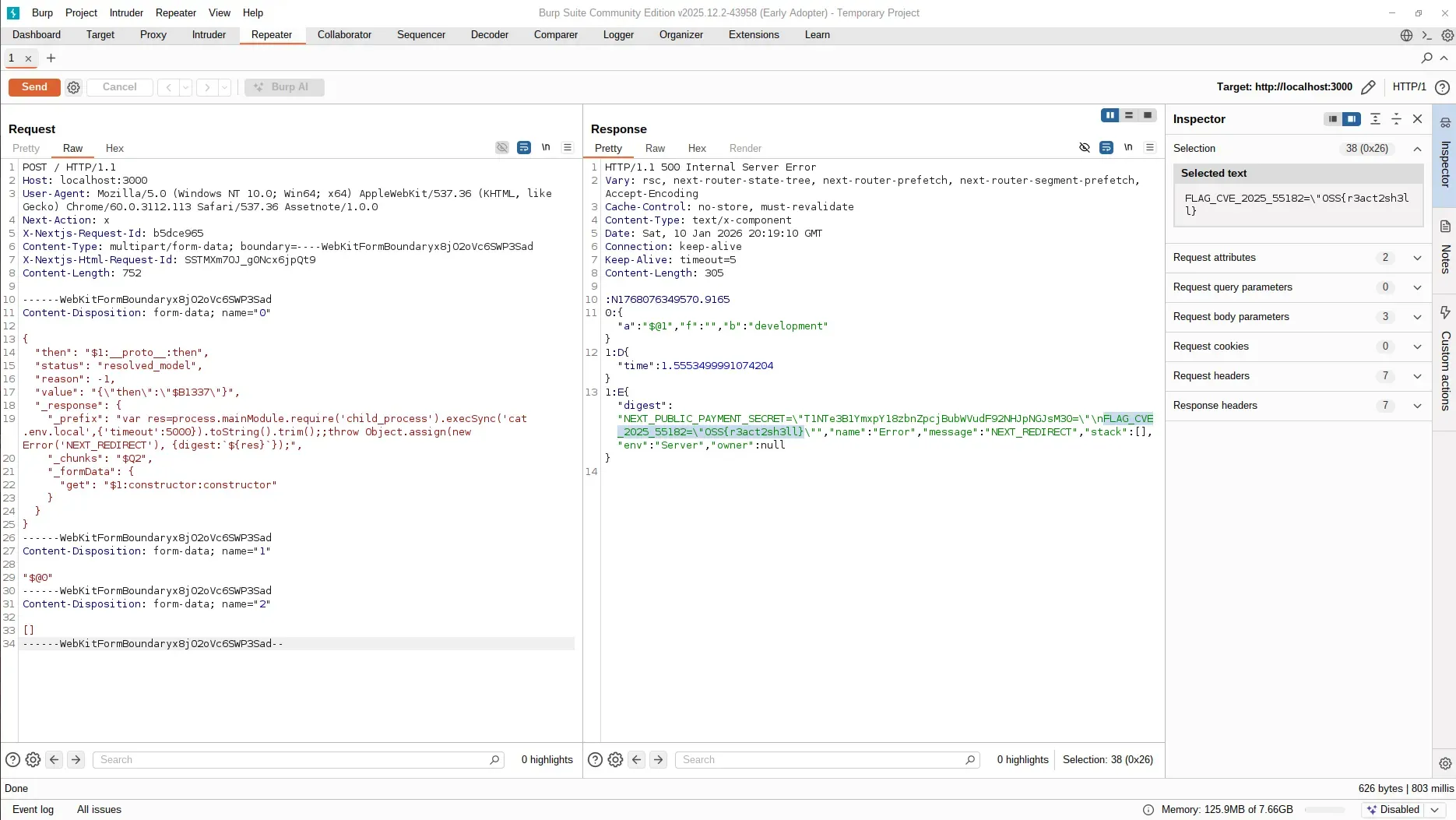Open Repeater request settings gear next to Send

click(72, 86)
